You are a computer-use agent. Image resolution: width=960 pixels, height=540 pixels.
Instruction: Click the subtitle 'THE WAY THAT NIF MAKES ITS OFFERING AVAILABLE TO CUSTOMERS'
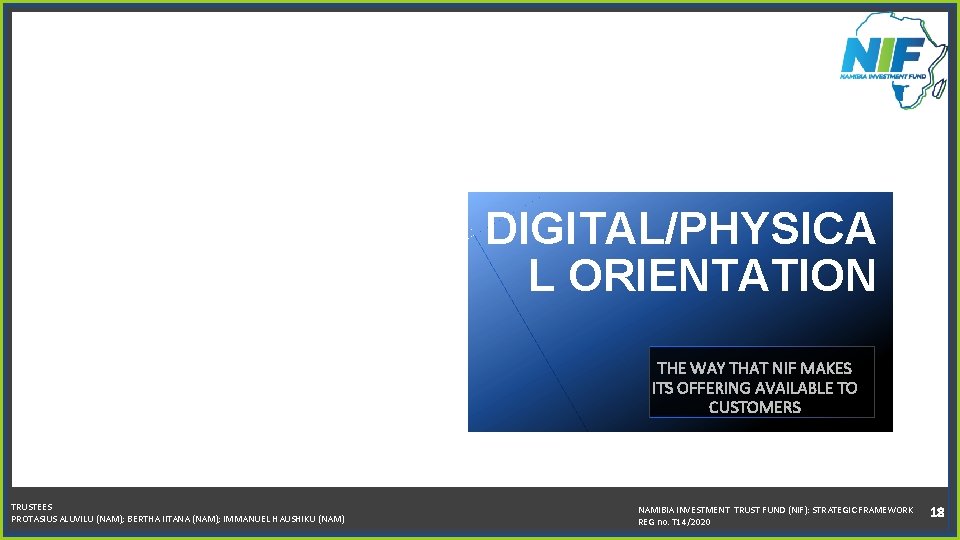[754, 388]
